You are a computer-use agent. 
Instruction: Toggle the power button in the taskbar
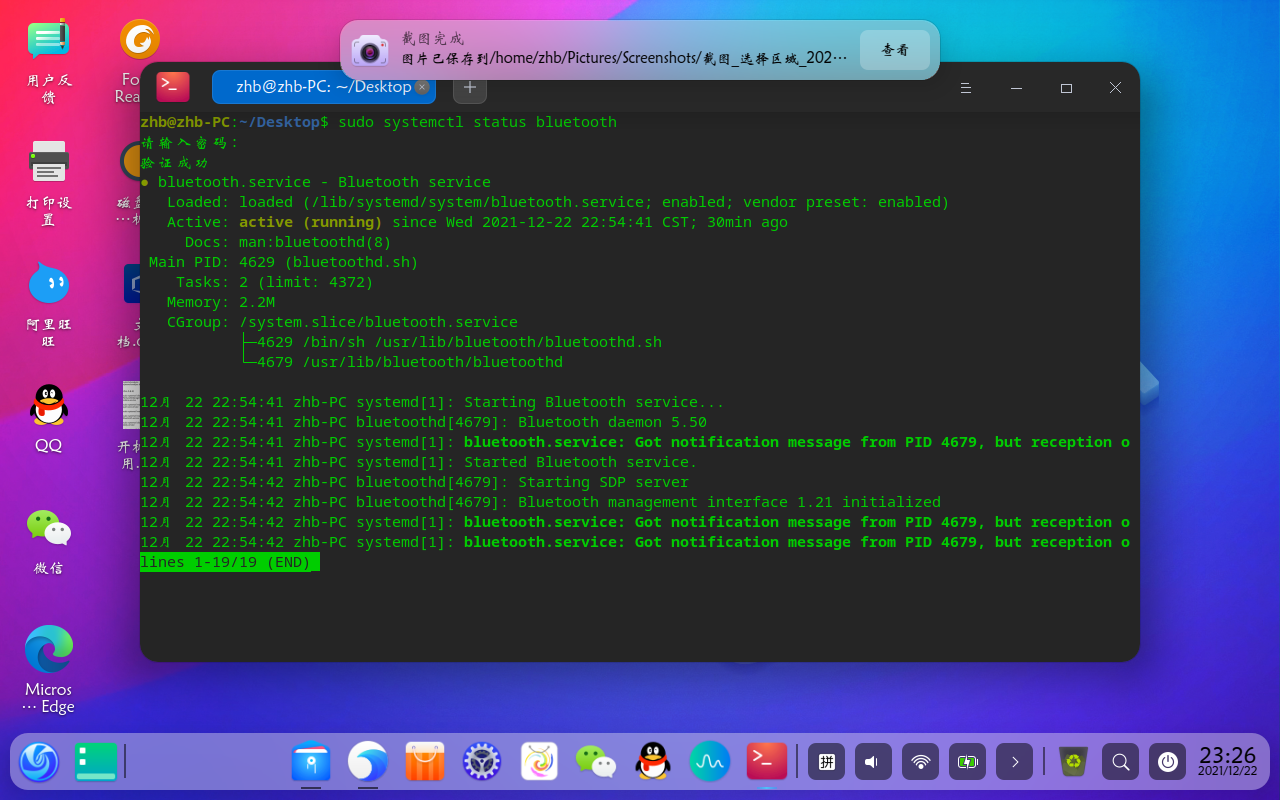tap(1167, 761)
